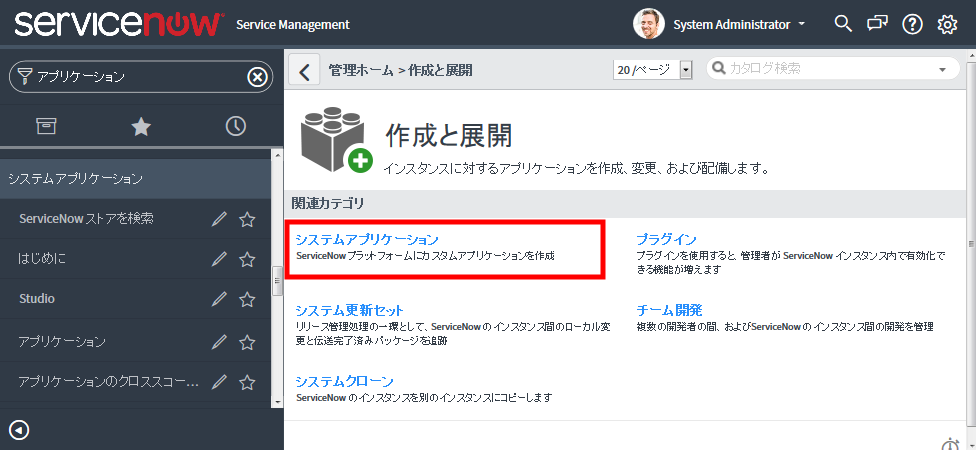This screenshot has width=976, height=450.
Task: Edit the はじめに module pencil
Action: (219, 259)
